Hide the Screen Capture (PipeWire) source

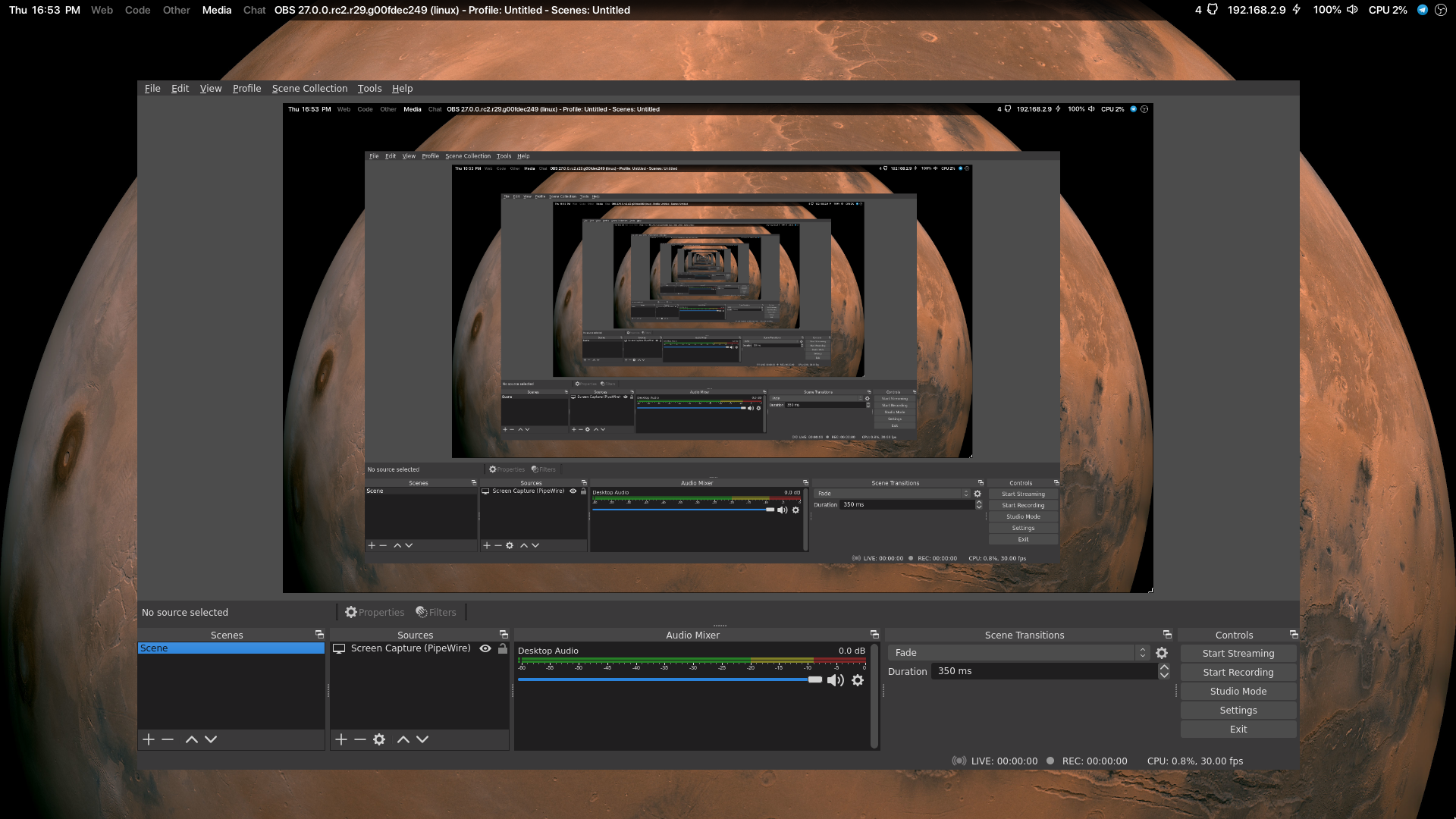(485, 648)
